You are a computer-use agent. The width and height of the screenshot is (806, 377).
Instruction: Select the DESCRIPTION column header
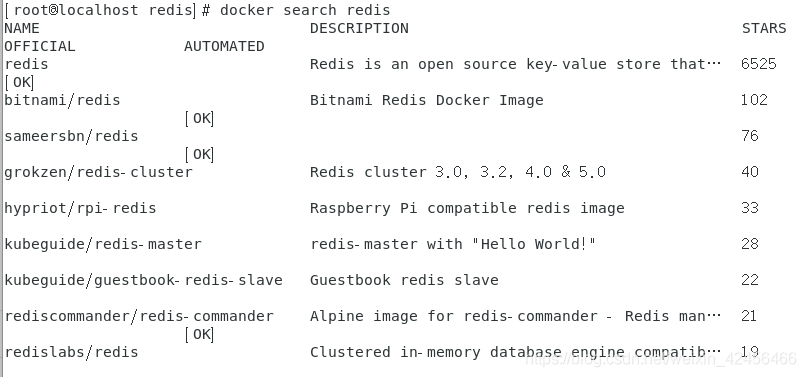pos(359,28)
